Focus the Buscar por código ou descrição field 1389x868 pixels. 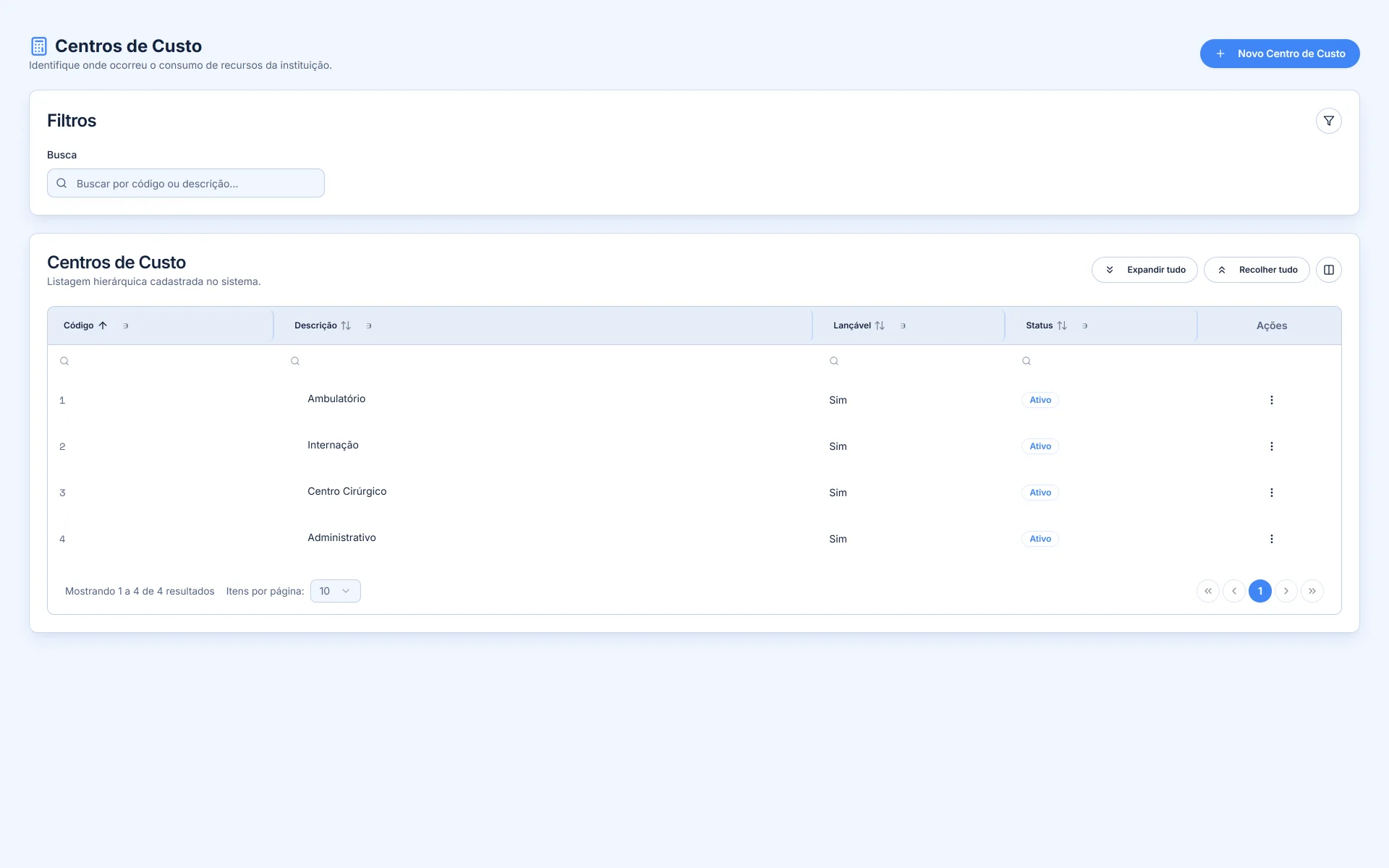click(x=186, y=183)
